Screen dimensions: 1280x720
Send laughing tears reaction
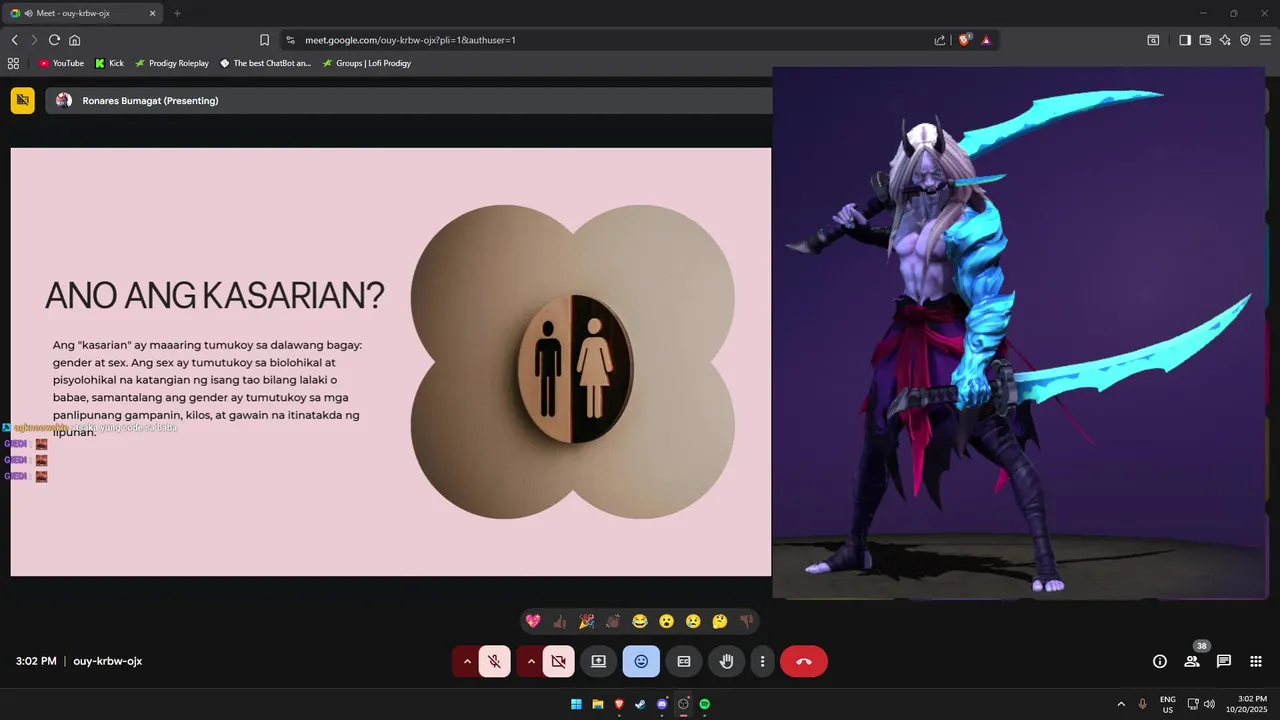coord(640,621)
